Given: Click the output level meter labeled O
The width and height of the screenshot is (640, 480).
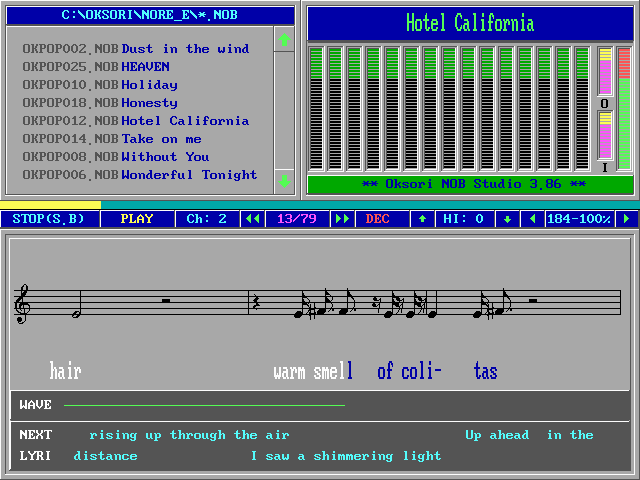Looking at the screenshot, I should click(605, 72).
